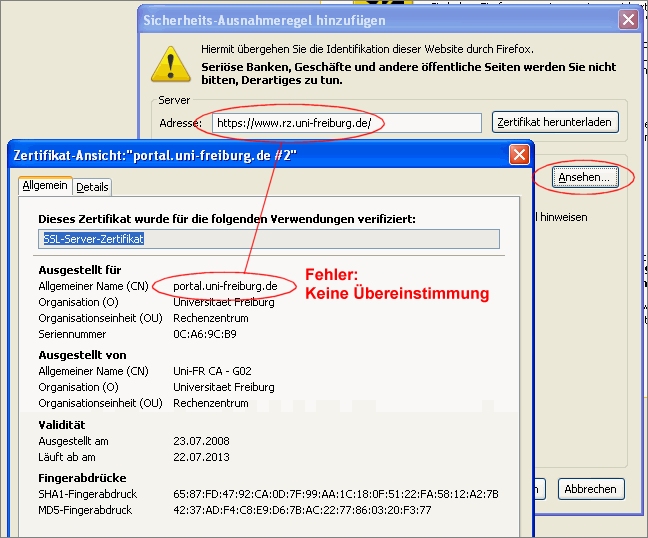Close the Sicherheits-Ausnahmeregel hinzufügen dialog
Image resolution: width=648 pixels, height=538 pixels.
628,19
